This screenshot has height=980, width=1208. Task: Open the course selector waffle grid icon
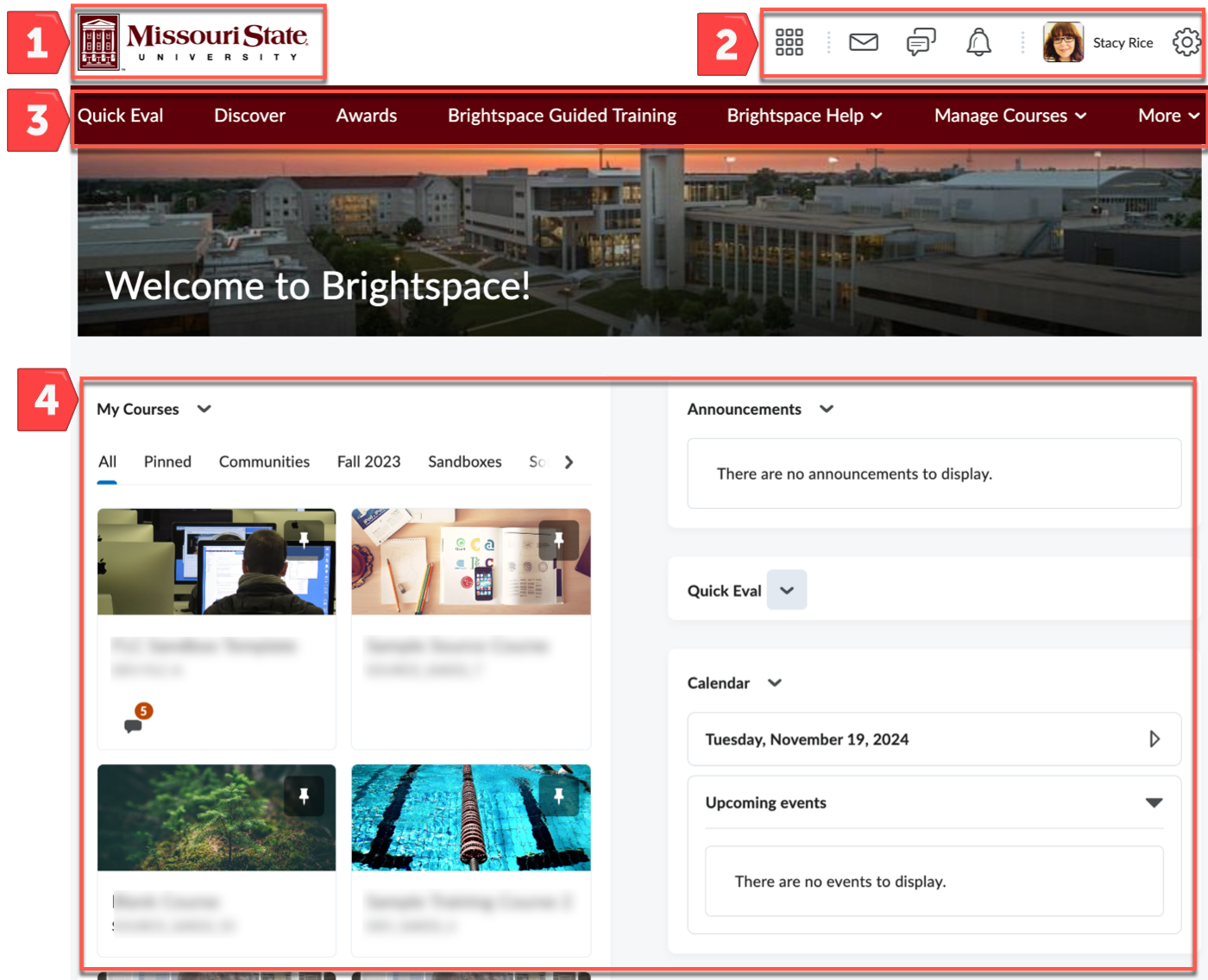point(789,42)
